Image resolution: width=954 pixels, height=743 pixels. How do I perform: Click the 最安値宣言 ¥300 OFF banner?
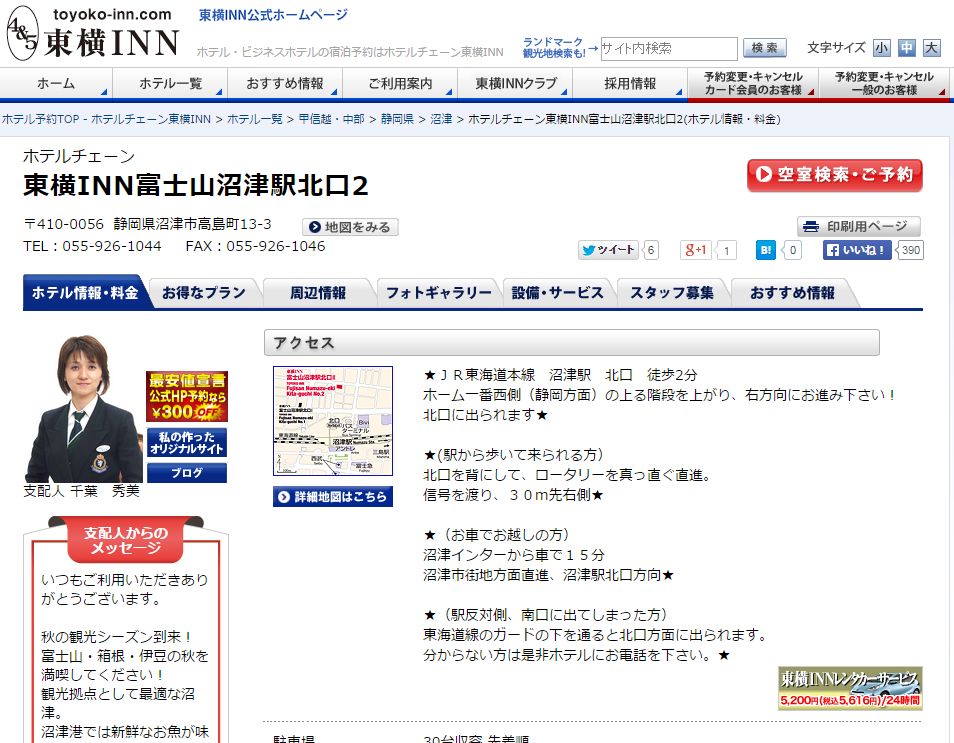click(x=187, y=396)
